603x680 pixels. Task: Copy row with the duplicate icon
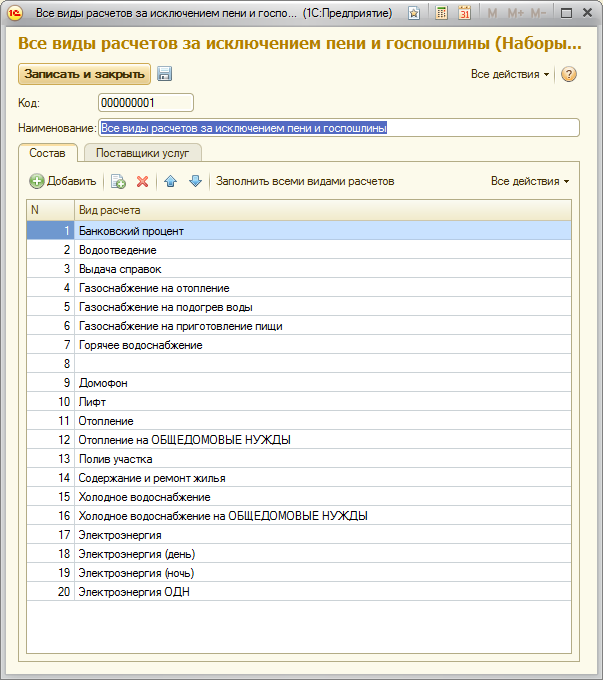tap(118, 181)
